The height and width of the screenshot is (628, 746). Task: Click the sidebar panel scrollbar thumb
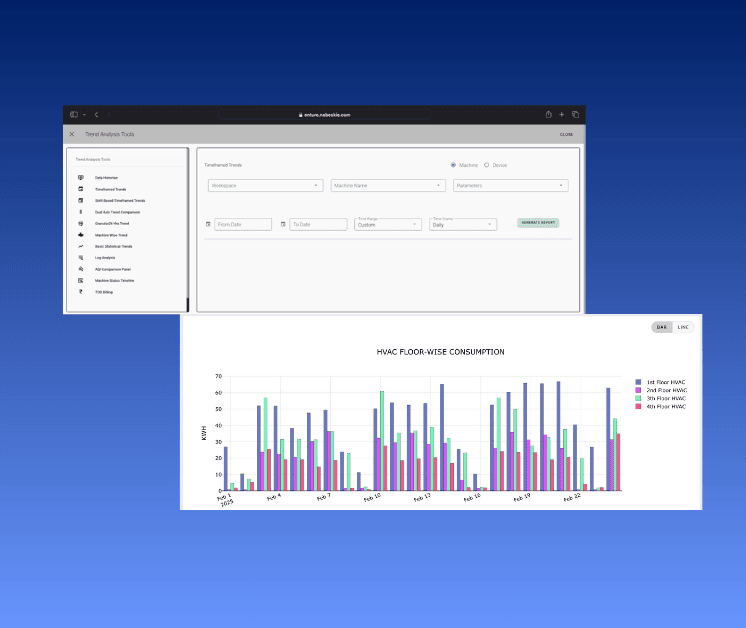[187, 304]
